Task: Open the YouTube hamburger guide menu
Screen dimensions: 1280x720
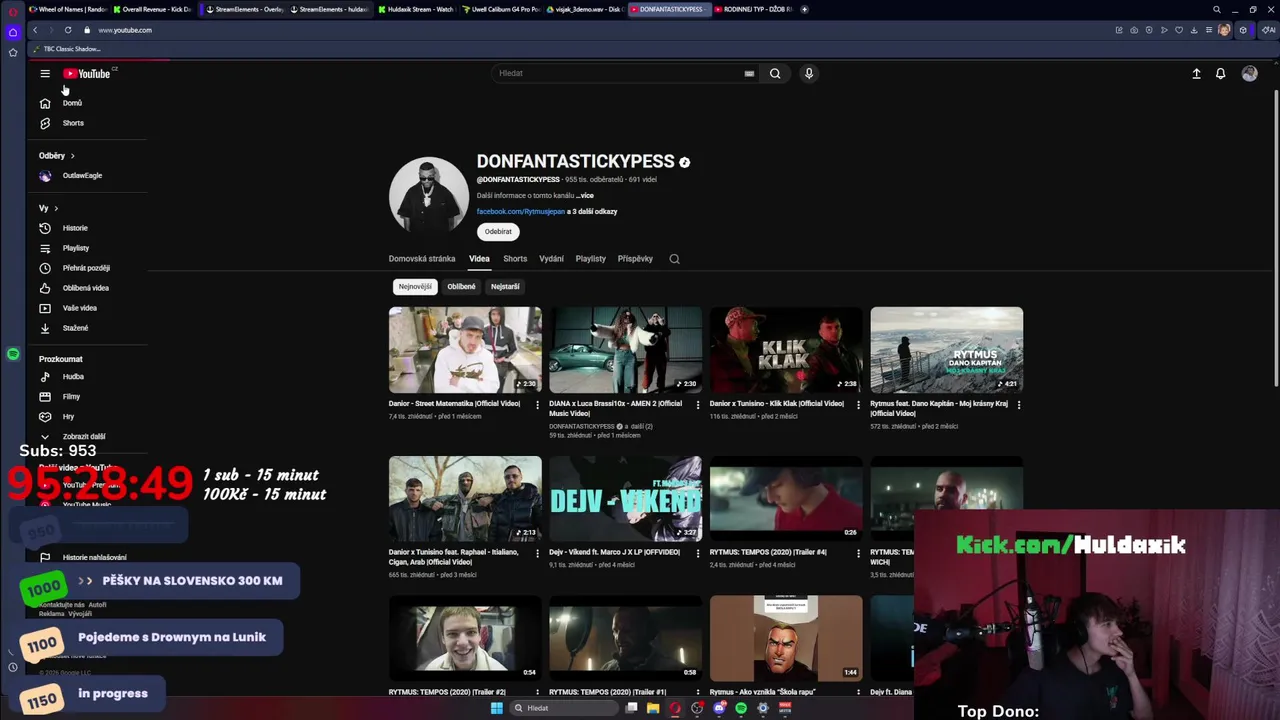Action: [45, 73]
